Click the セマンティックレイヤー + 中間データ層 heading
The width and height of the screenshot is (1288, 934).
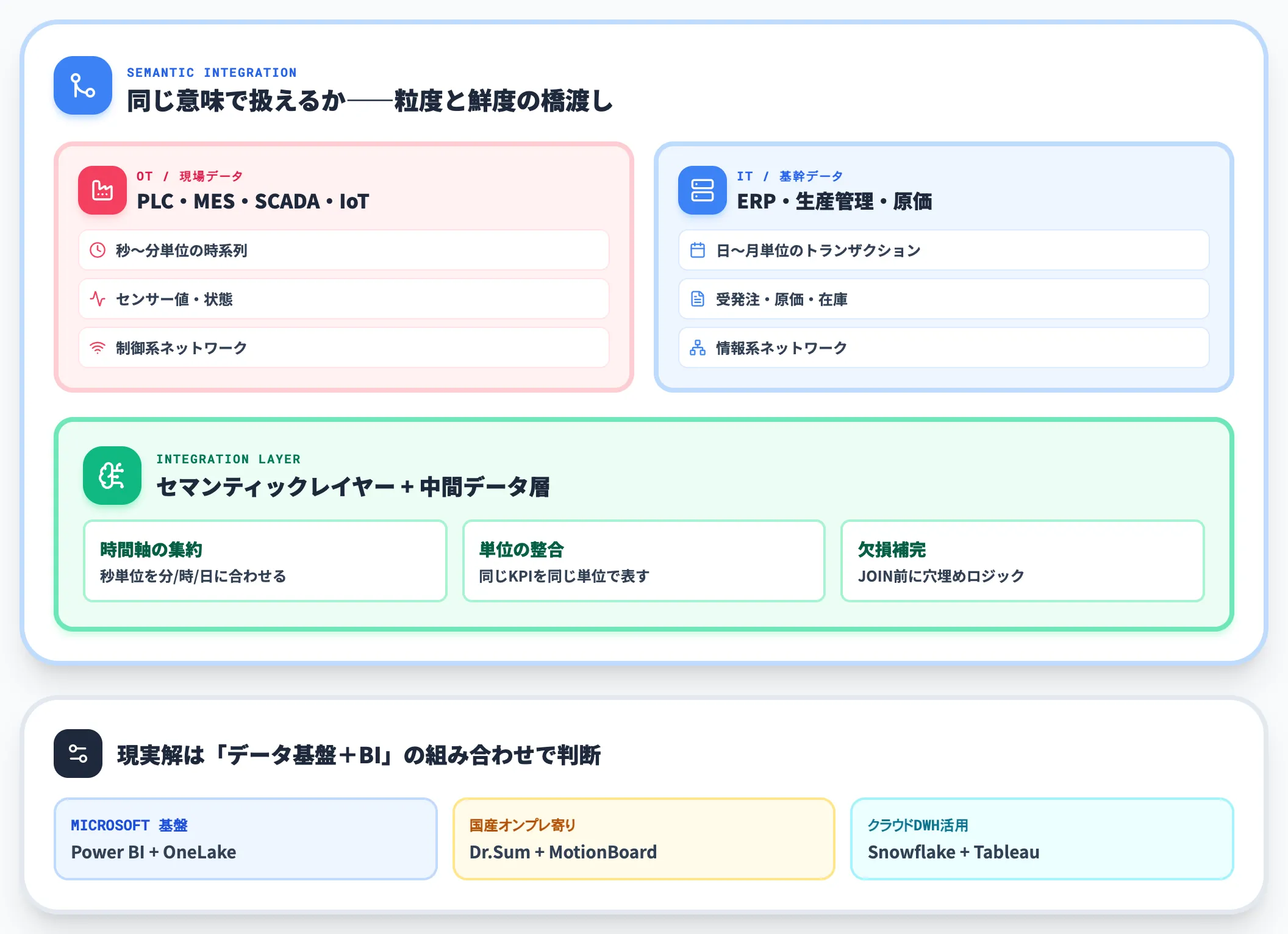coord(353,487)
